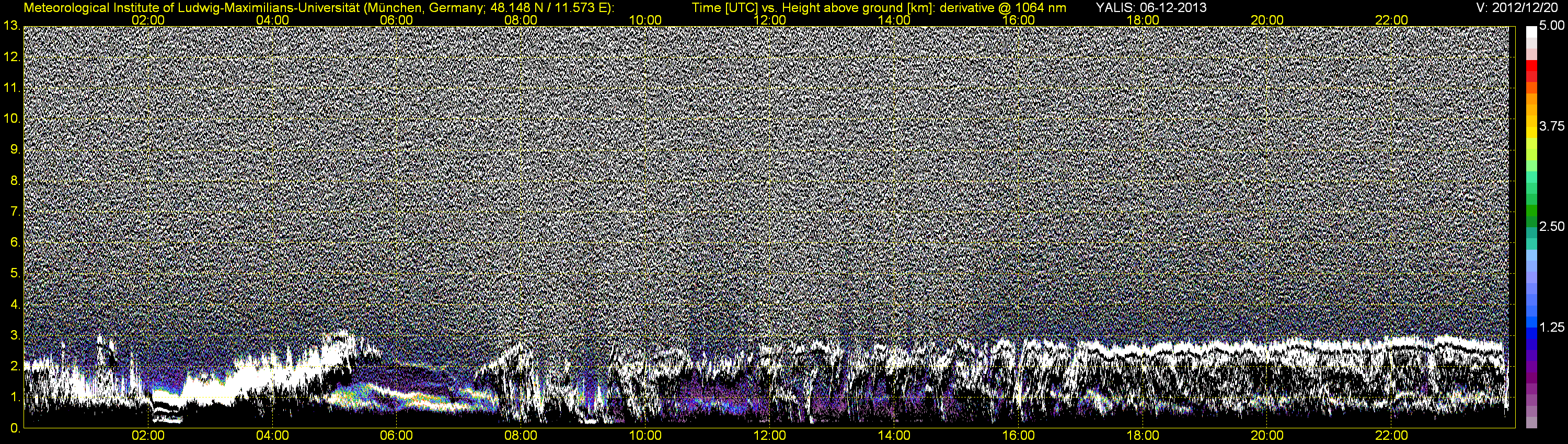Click the 08:00 label on bottom time axis
Image resolution: width=1568 pixels, height=444 pixels.
[521, 436]
